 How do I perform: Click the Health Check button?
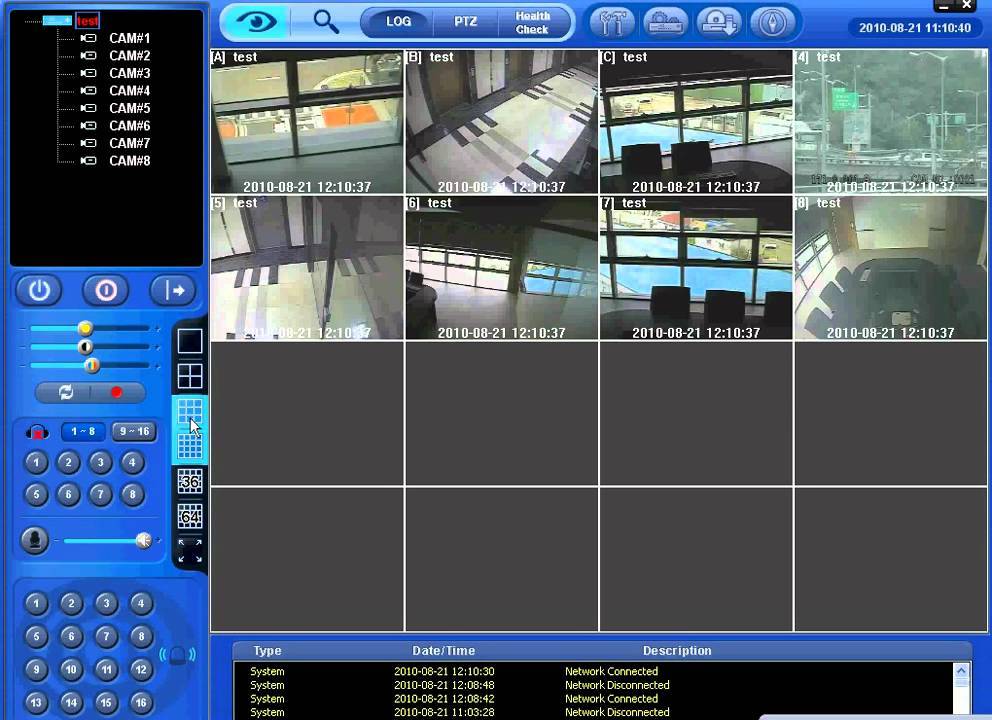pos(532,22)
